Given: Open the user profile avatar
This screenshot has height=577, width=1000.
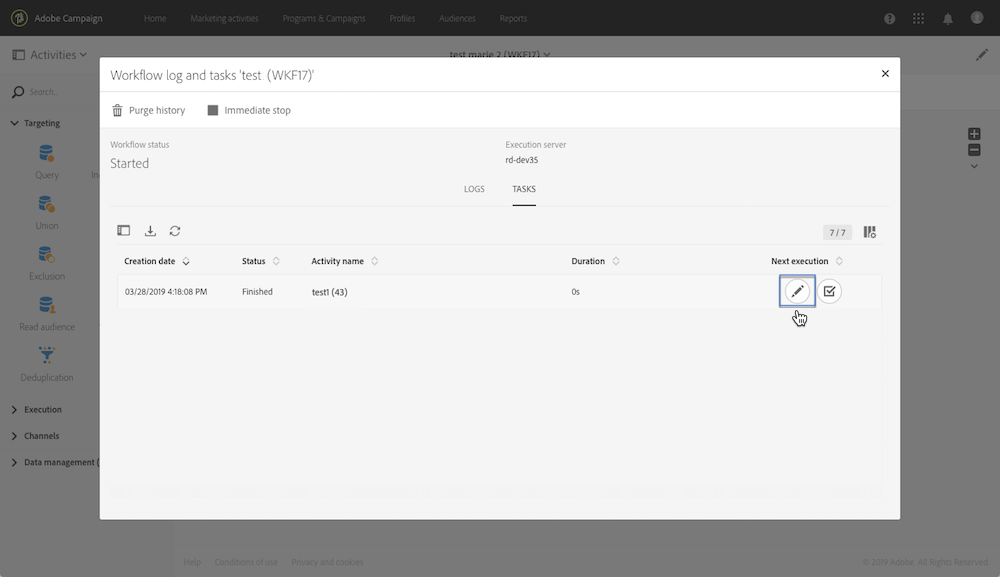Looking at the screenshot, I should (x=977, y=18).
